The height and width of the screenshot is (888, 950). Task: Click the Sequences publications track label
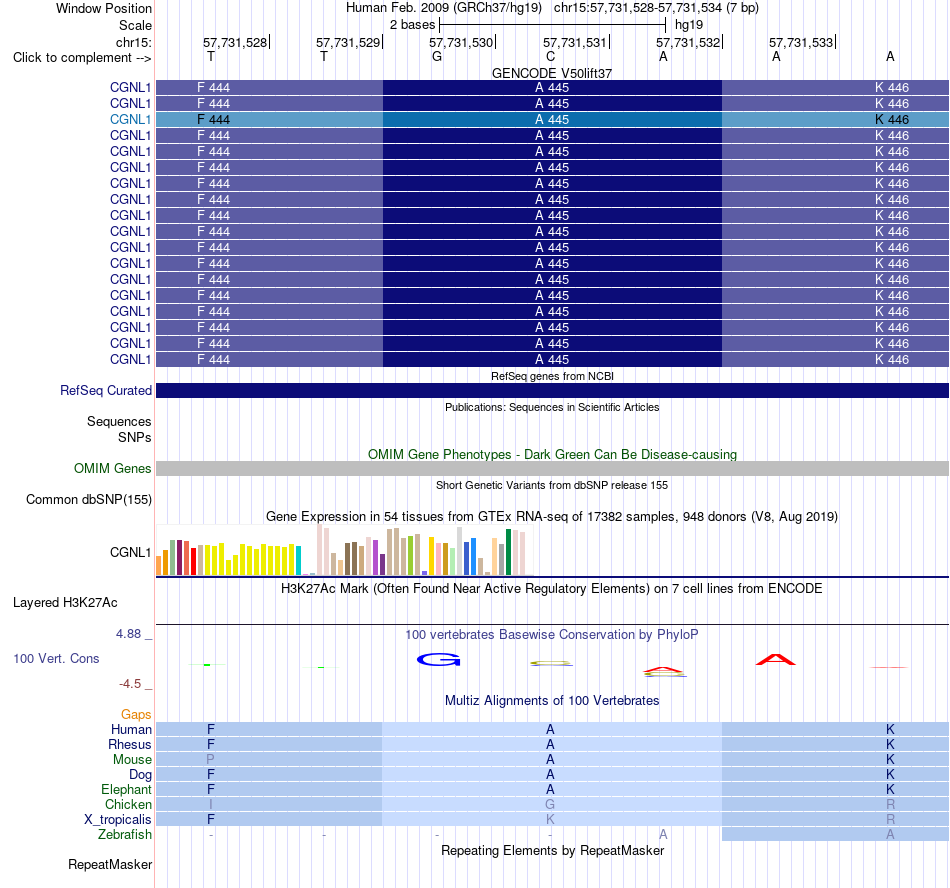[119, 422]
